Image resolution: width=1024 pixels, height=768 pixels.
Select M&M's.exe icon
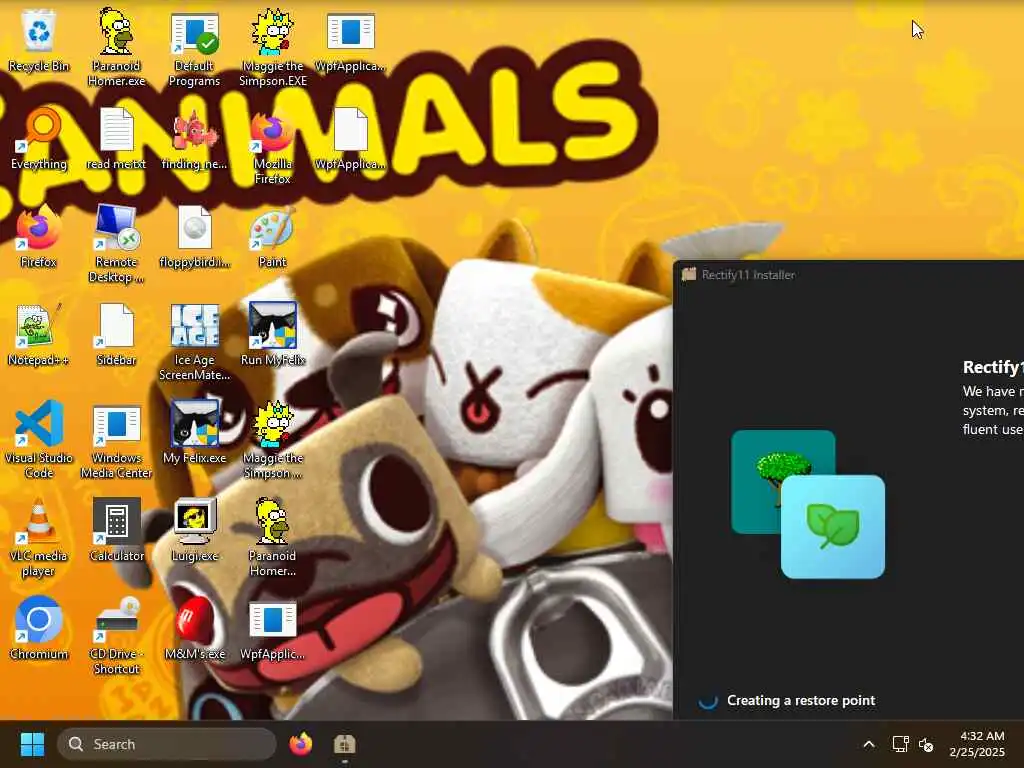click(x=195, y=628)
